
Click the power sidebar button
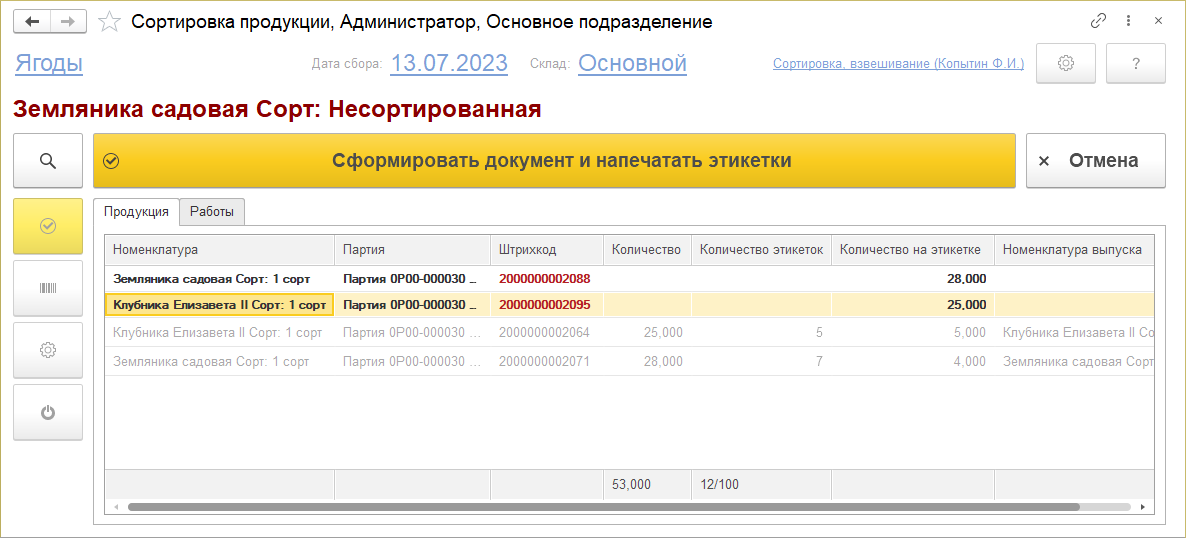pos(48,412)
